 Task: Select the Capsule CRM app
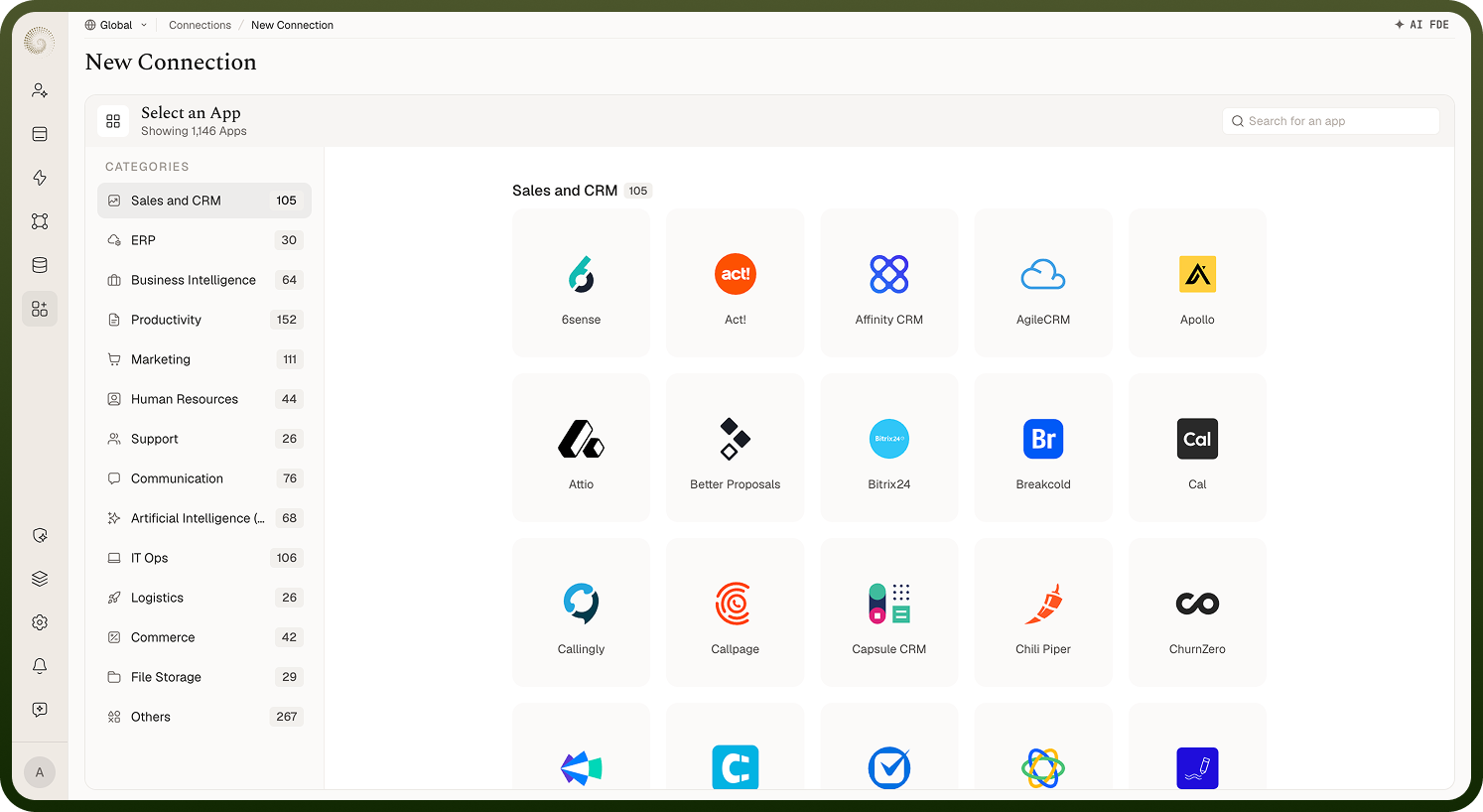click(x=889, y=612)
